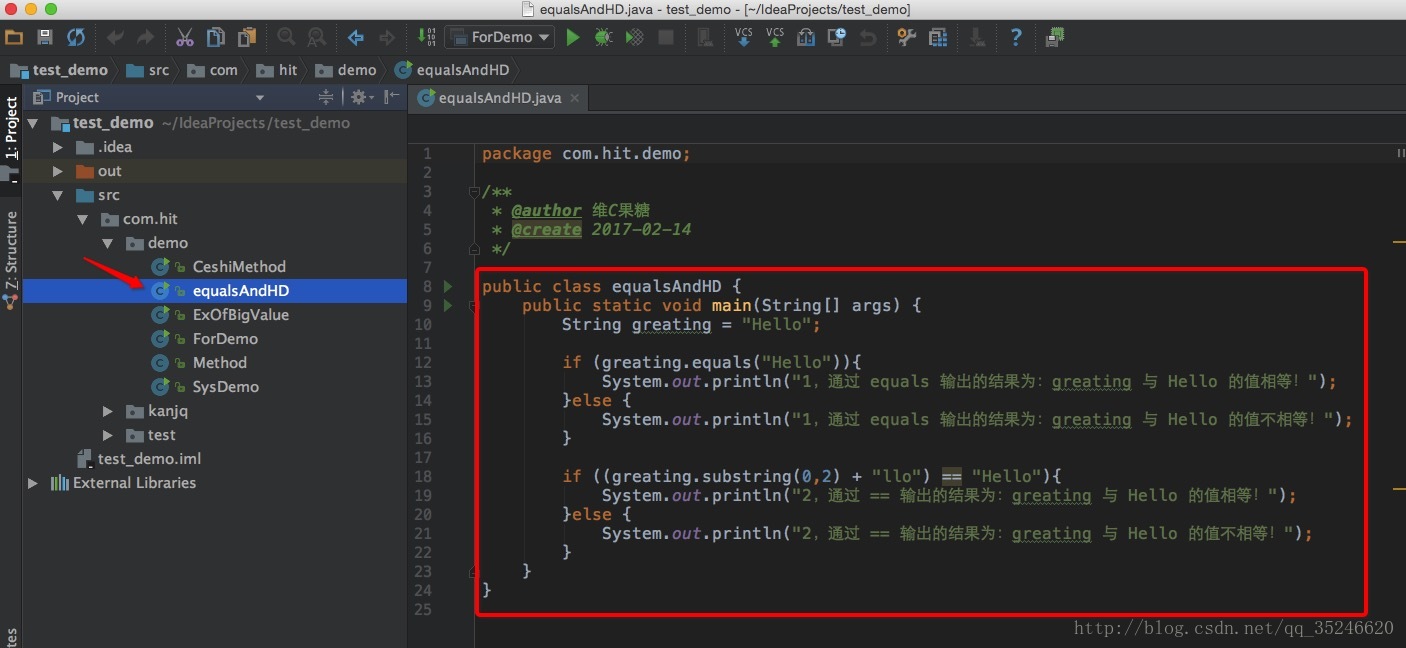Image resolution: width=1406 pixels, height=648 pixels.
Task: Collapse the demo package folder
Action: coord(108,243)
